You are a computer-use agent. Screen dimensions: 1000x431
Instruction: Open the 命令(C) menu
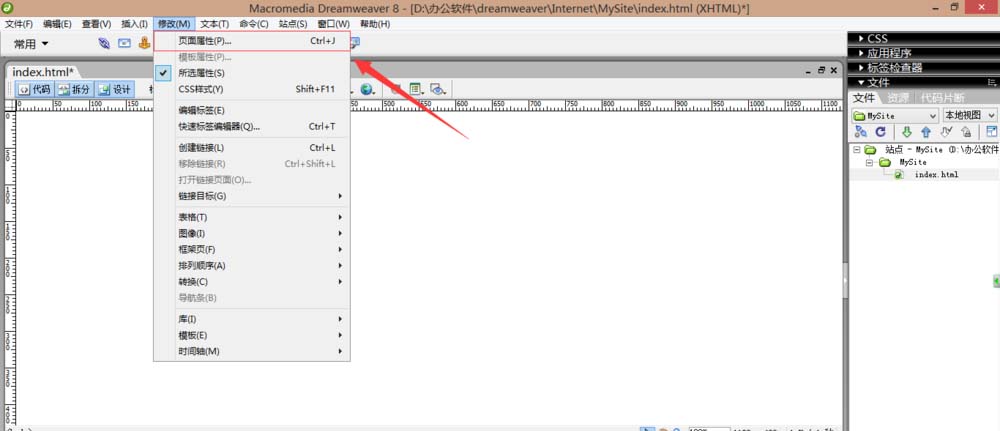(254, 24)
